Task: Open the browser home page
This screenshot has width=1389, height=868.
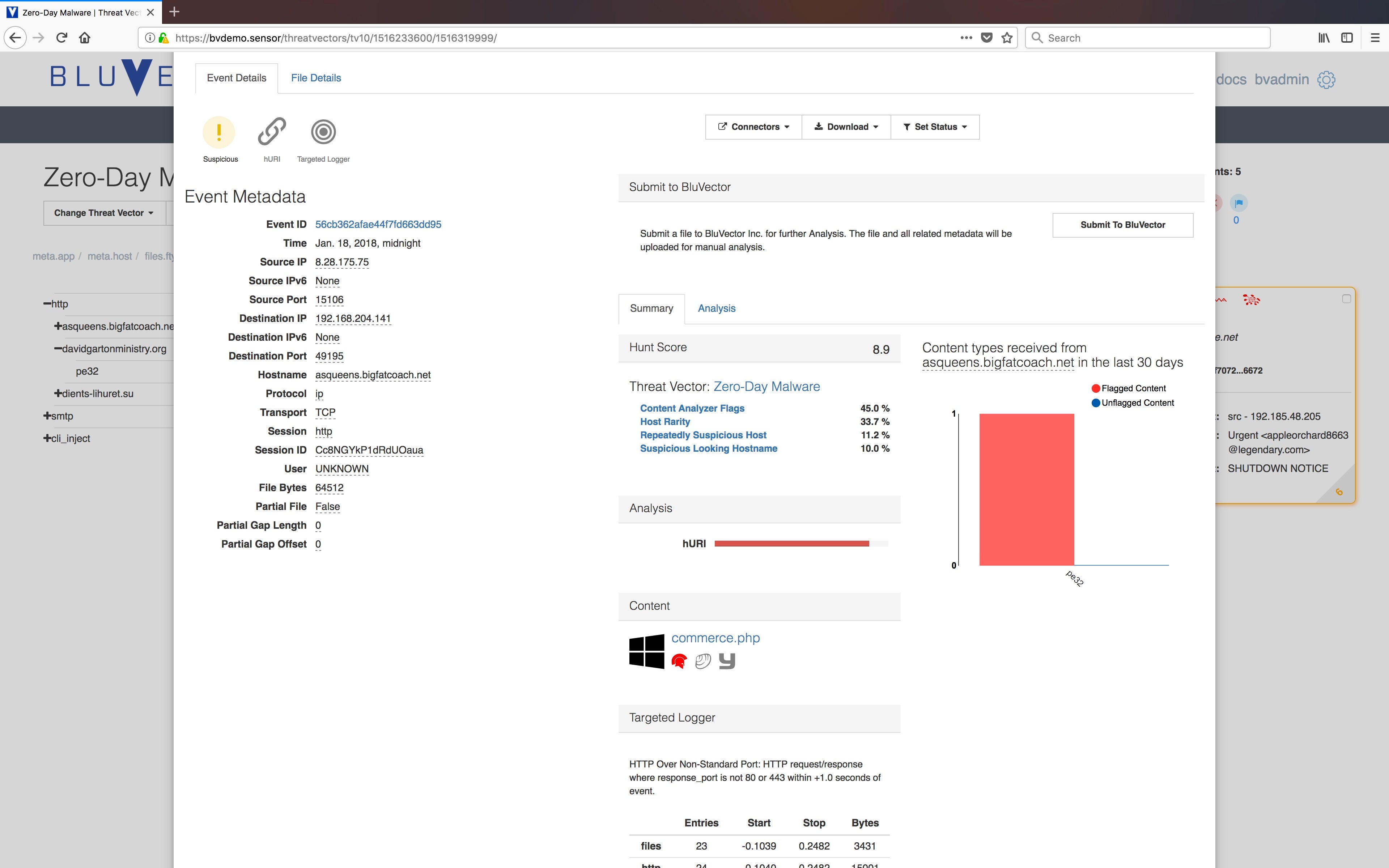Action: tap(85, 38)
